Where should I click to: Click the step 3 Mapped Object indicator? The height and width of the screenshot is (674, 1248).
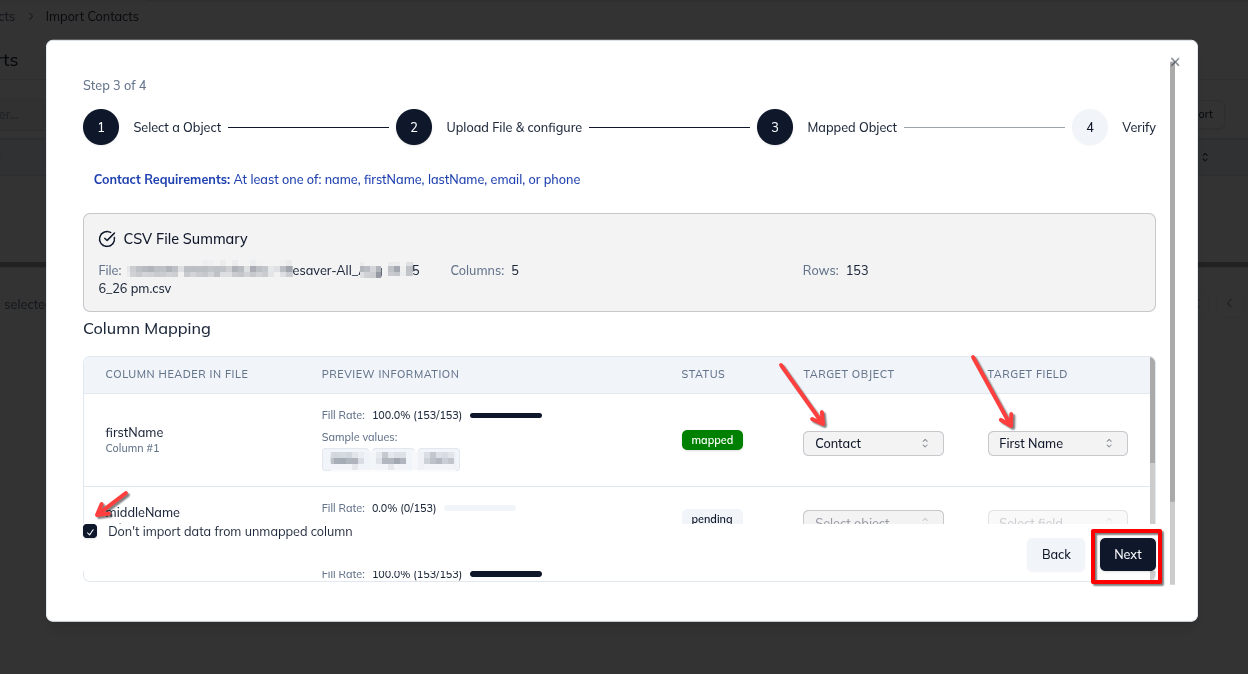pos(775,127)
